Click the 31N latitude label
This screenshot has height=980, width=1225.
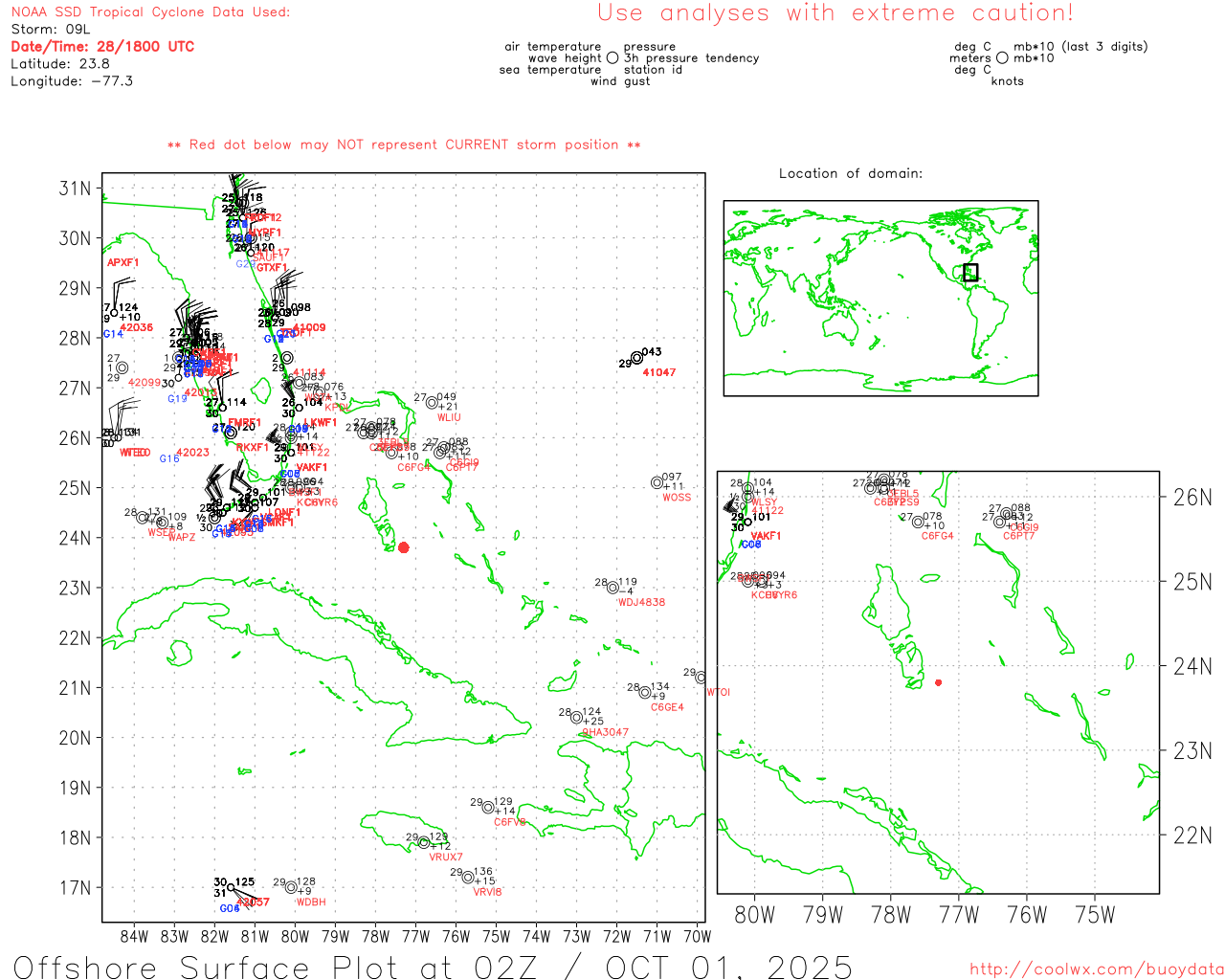coord(75,188)
